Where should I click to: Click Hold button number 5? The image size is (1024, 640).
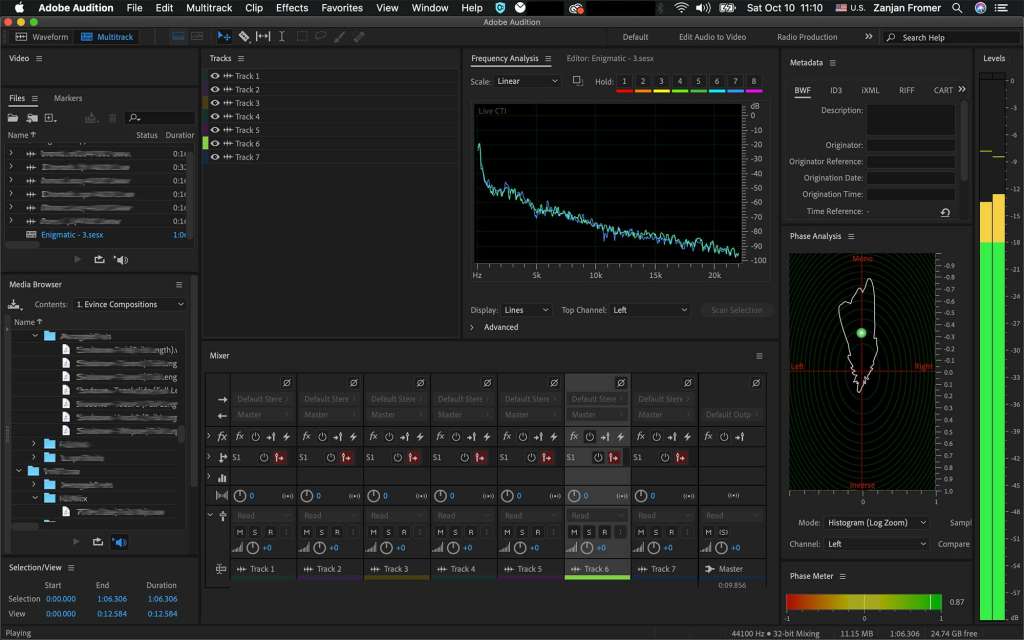698,82
